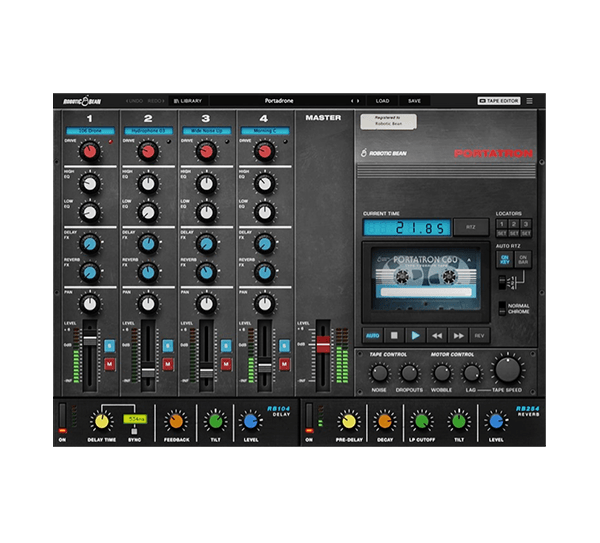Mute track 1
Image resolution: width=600 pixels, height=543 pixels.
[x=109, y=364]
